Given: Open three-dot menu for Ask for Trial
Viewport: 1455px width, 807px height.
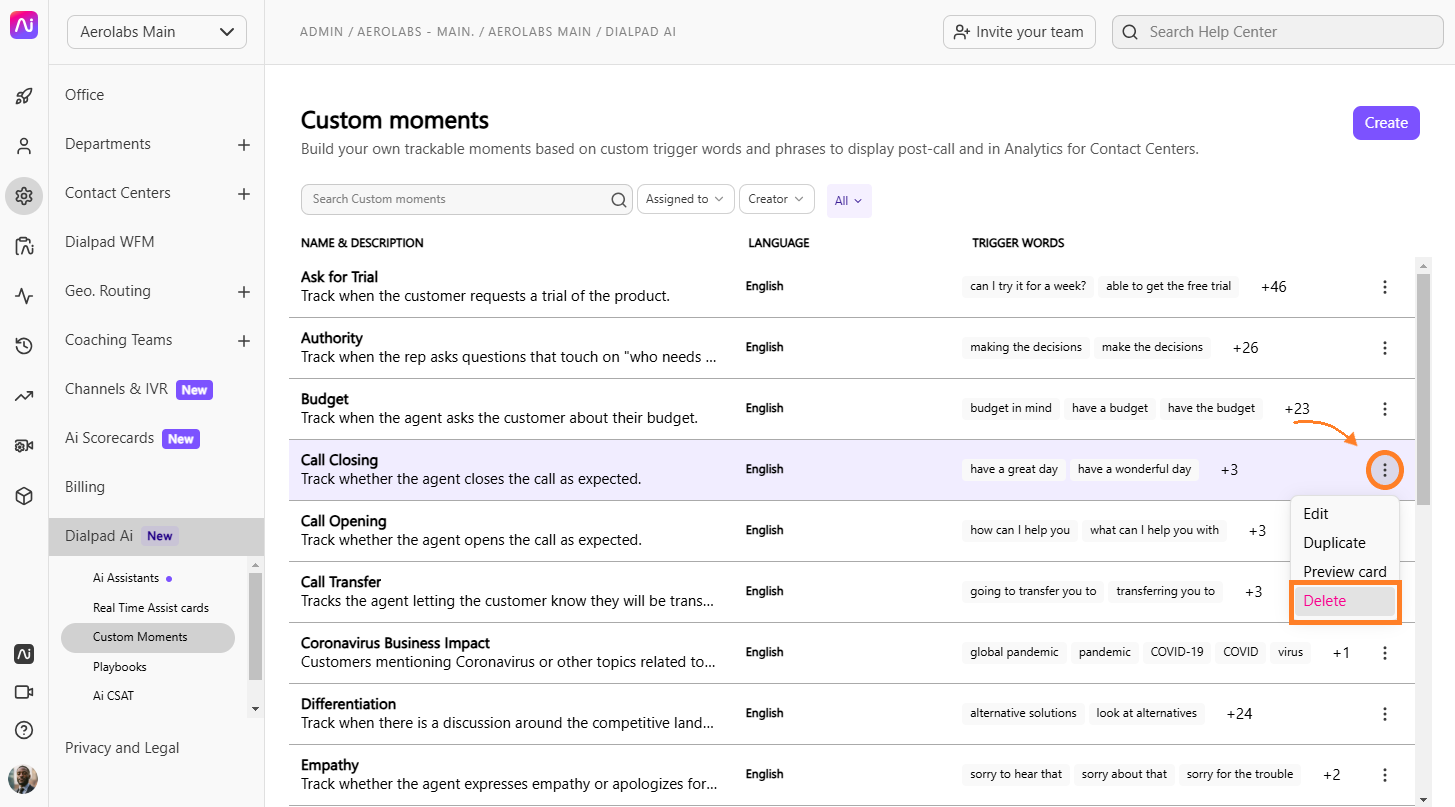Looking at the screenshot, I should tap(1385, 287).
